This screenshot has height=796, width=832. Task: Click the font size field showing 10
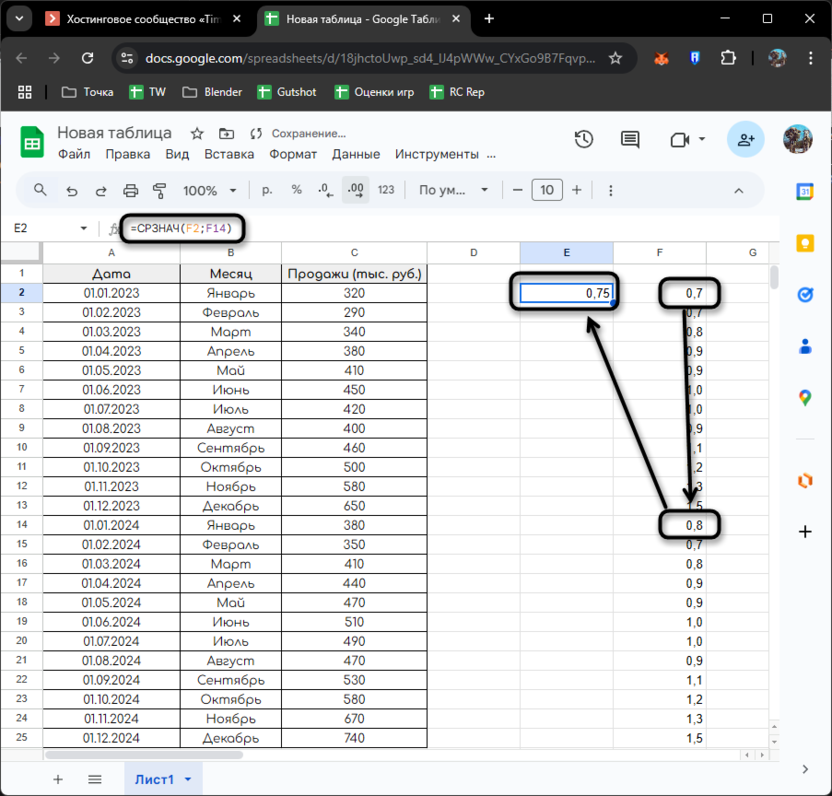(x=546, y=190)
